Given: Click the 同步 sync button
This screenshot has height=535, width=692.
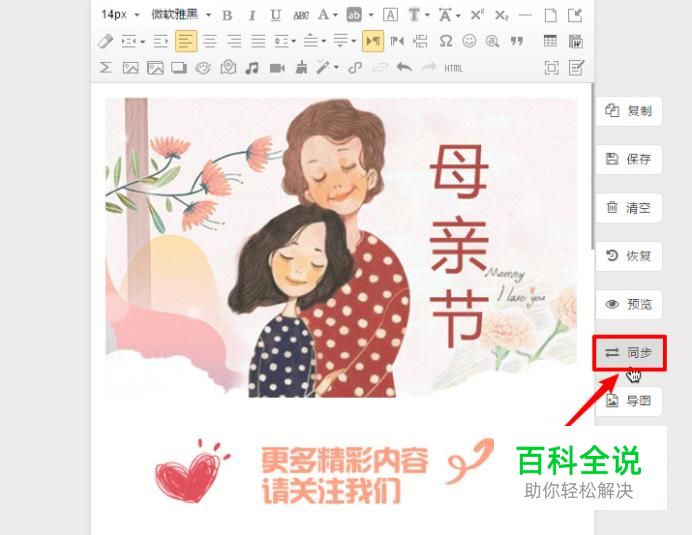Looking at the screenshot, I should pyautogui.click(x=629, y=353).
